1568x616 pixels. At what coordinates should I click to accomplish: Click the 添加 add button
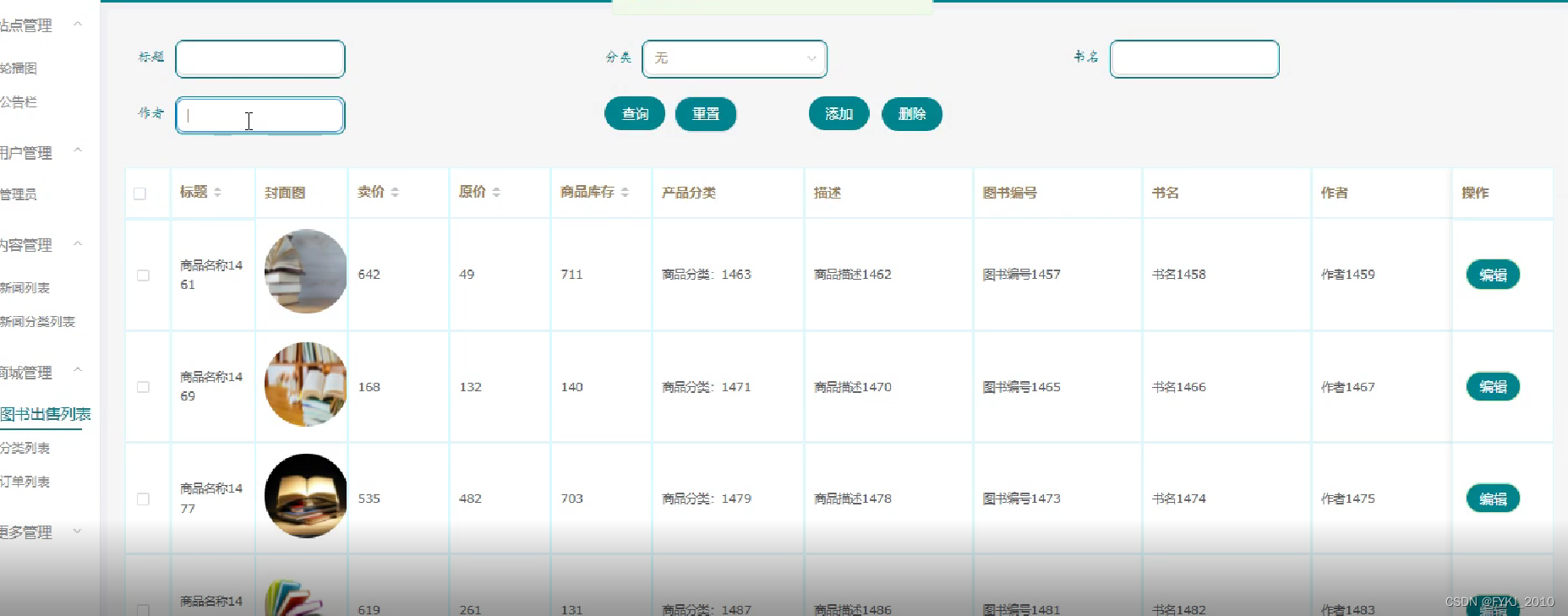pos(839,114)
